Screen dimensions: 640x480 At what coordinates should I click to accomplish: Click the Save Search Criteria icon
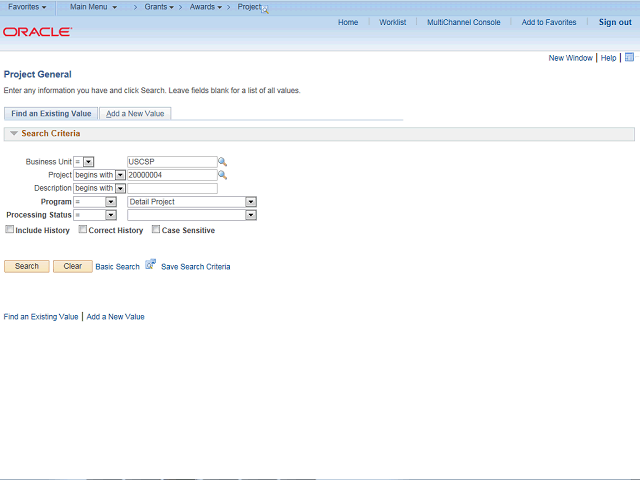[151, 264]
